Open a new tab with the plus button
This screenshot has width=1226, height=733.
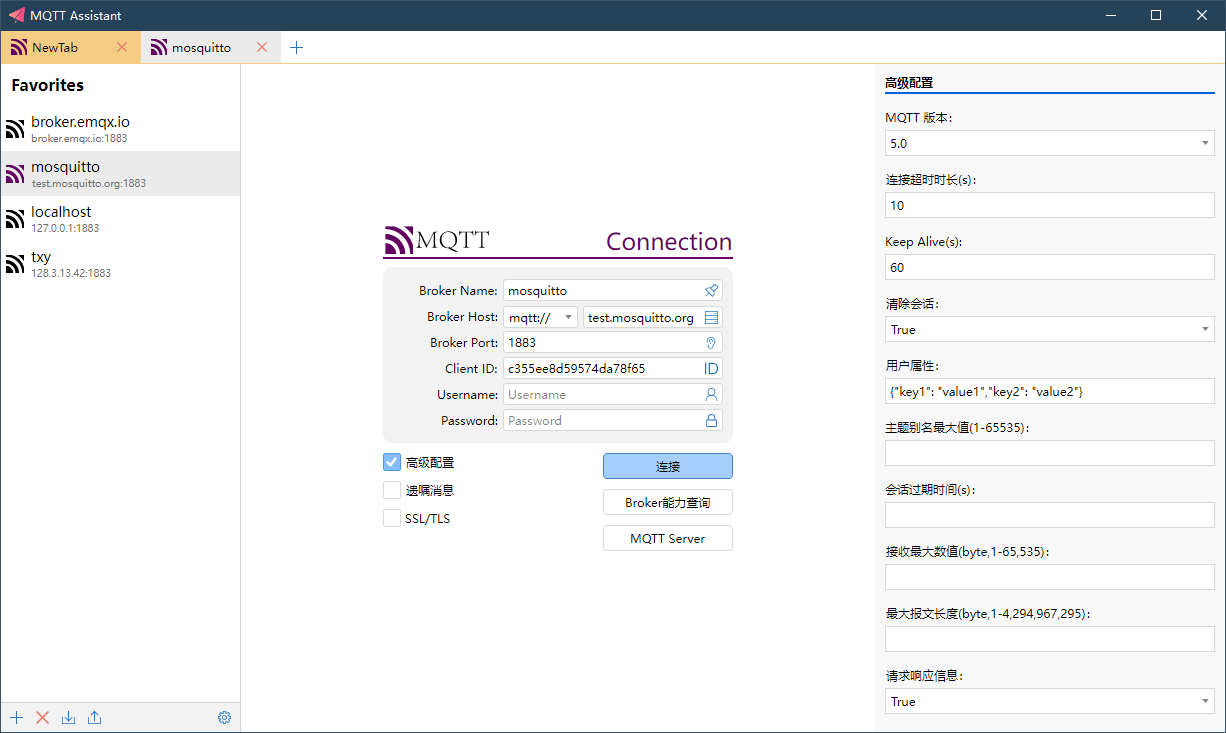click(296, 47)
